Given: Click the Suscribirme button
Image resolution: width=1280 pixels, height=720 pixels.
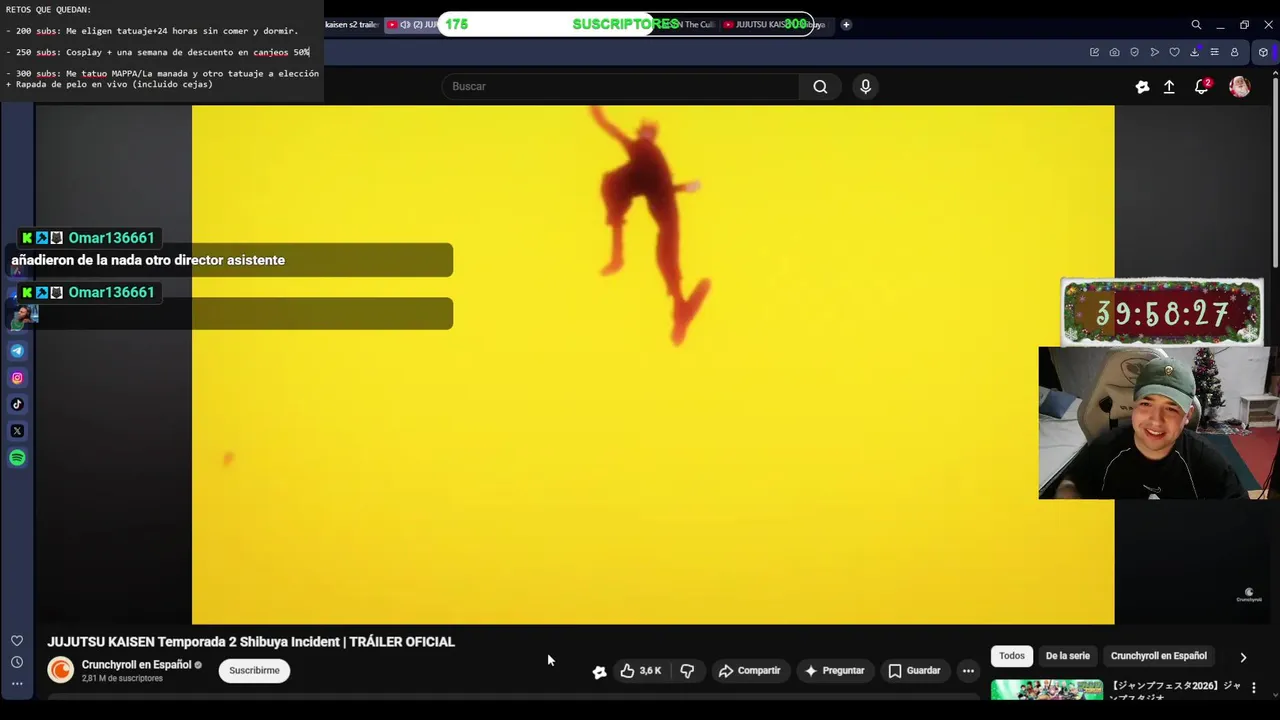Looking at the screenshot, I should (255, 671).
